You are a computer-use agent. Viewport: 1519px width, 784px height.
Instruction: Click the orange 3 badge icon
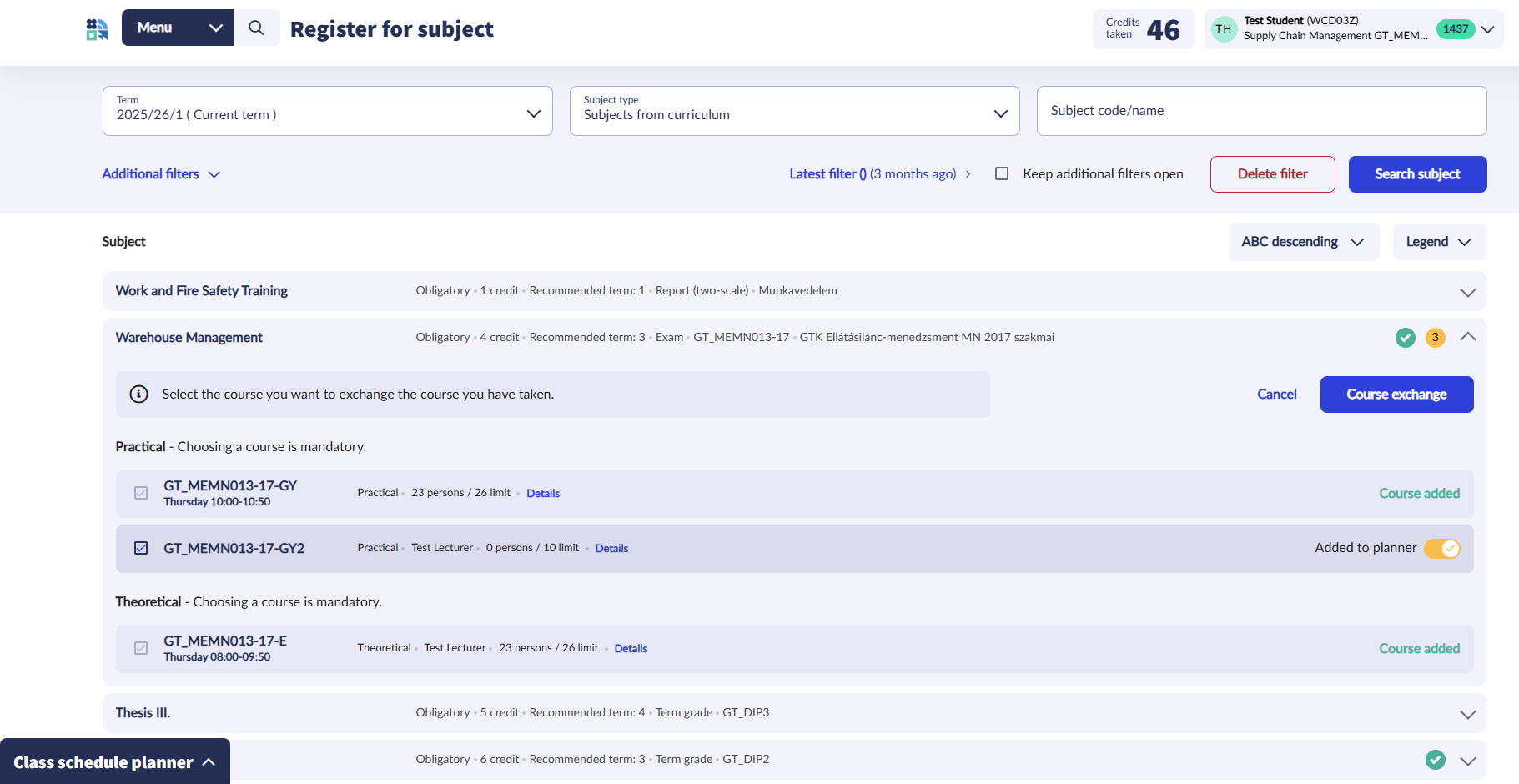click(x=1435, y=338)
